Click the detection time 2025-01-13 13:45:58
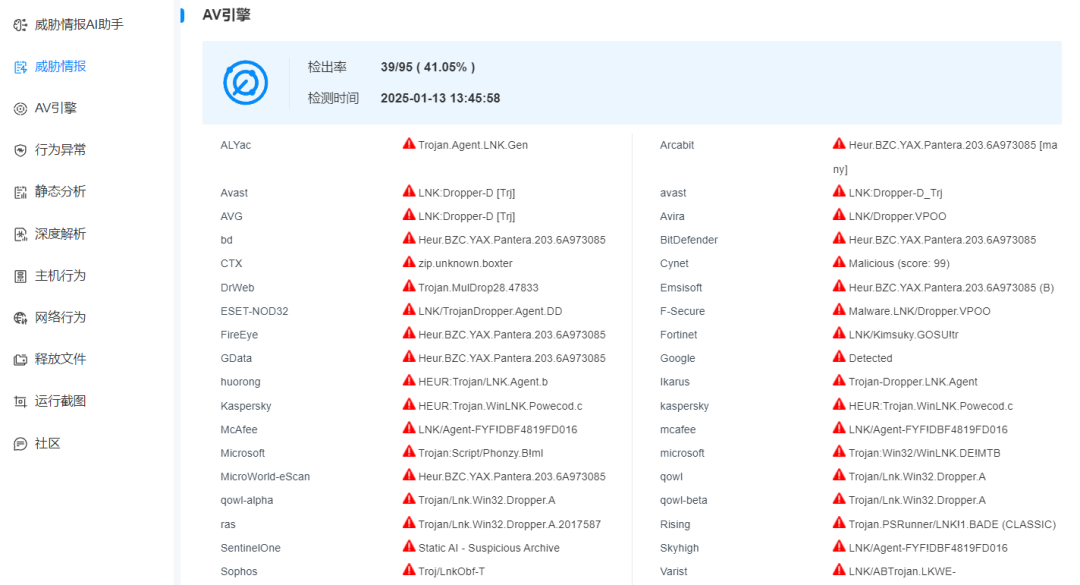The width and height of the screenshot is (1080, 585). point(440,99)
